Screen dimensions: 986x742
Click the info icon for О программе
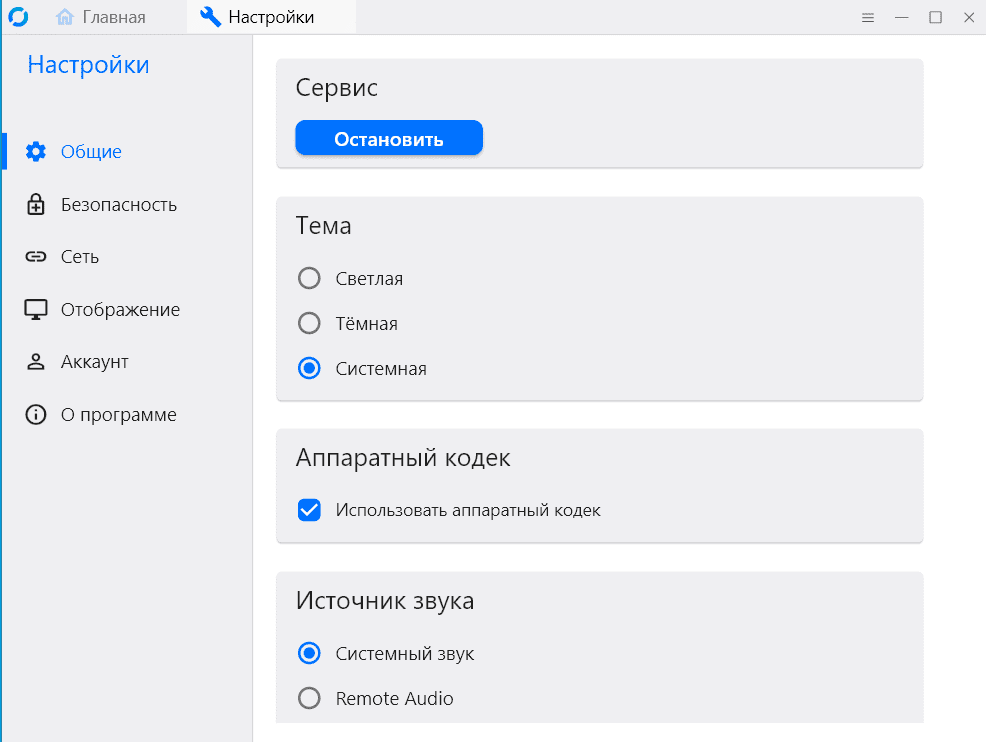coord(36,415)
